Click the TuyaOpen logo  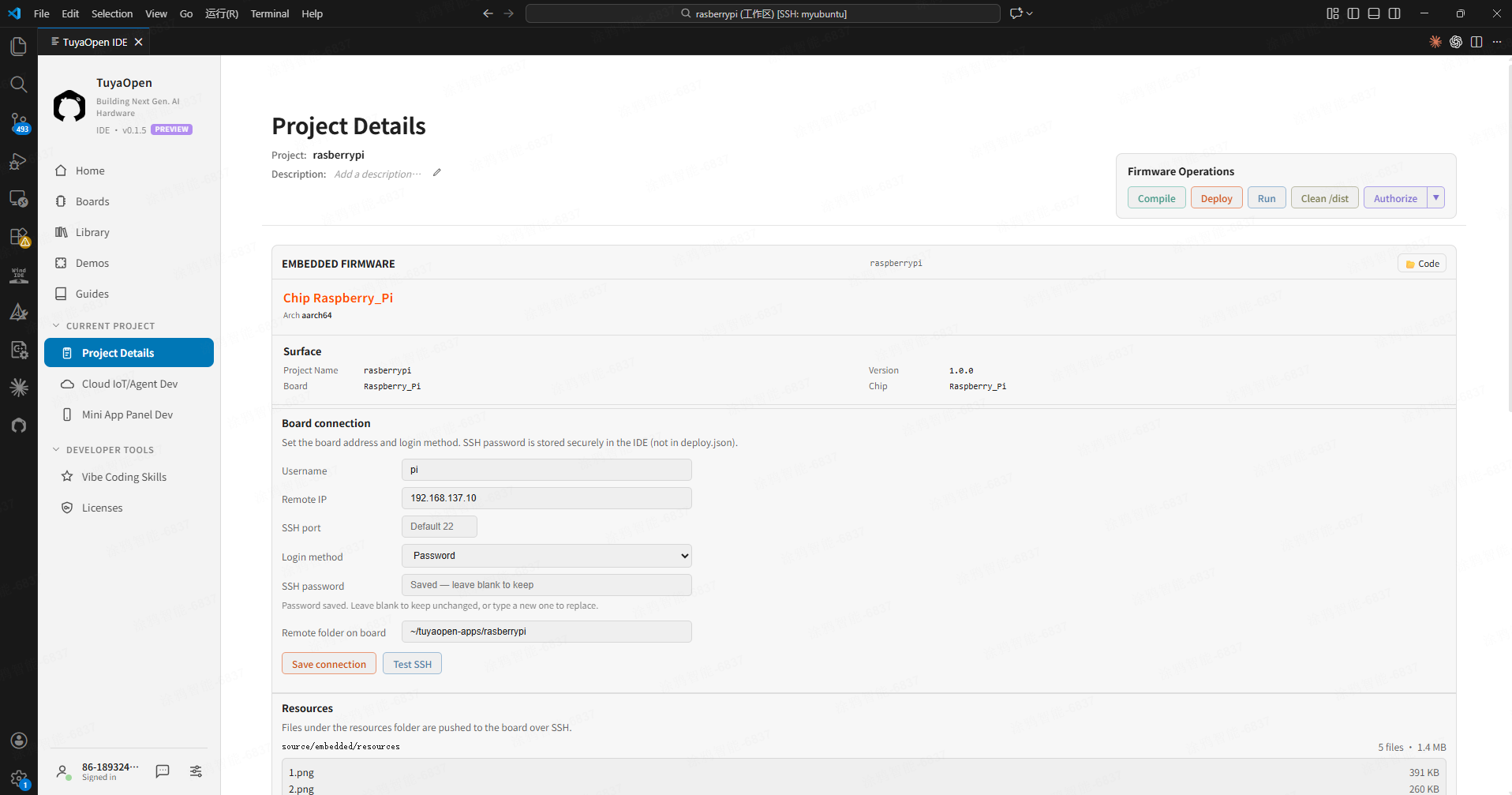(69, 106)
